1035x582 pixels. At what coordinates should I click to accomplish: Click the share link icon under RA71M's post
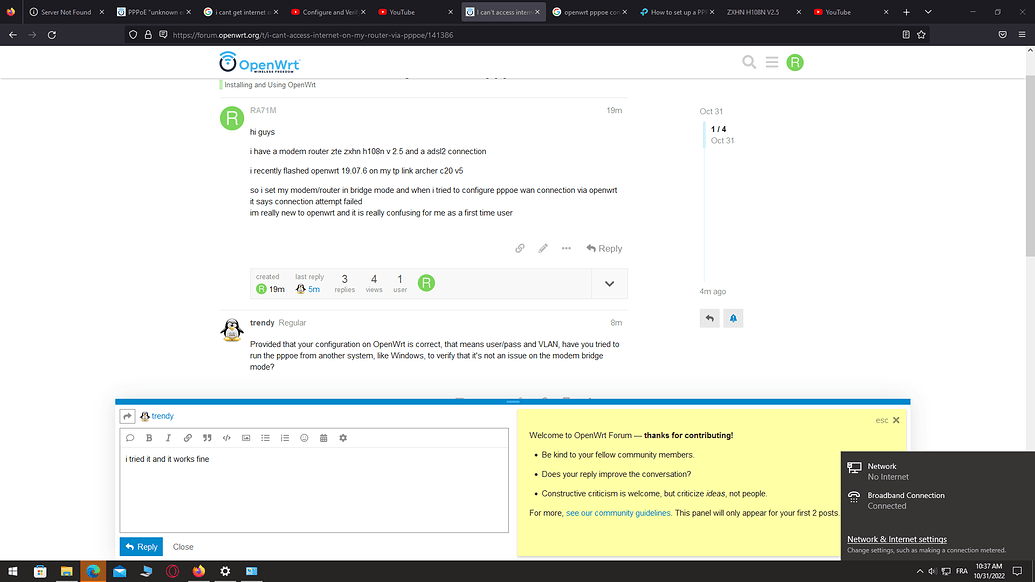(520, 248)
